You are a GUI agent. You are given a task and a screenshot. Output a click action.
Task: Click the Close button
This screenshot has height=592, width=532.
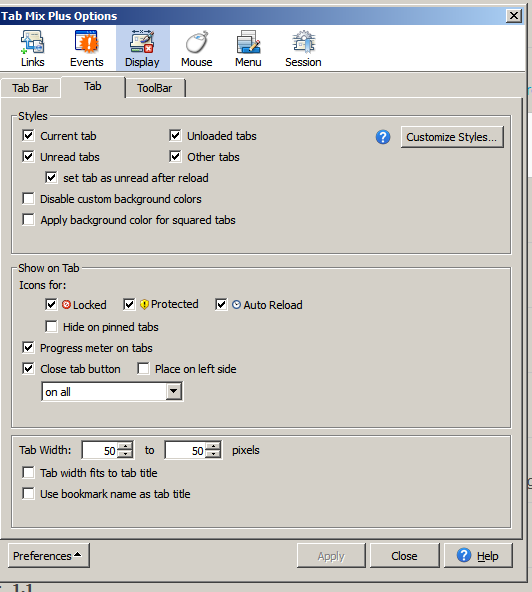[x=404, y=556]
